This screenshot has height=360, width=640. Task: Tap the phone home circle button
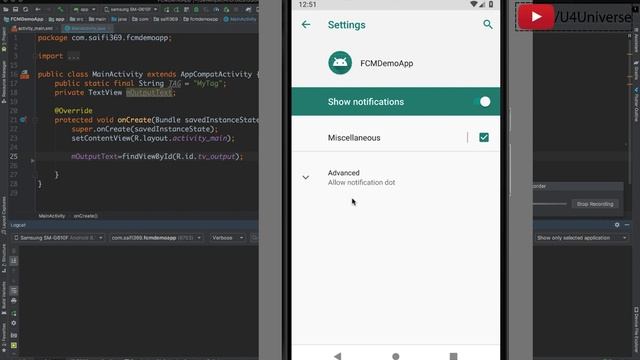pyautogui.click(x=396, y=356)
